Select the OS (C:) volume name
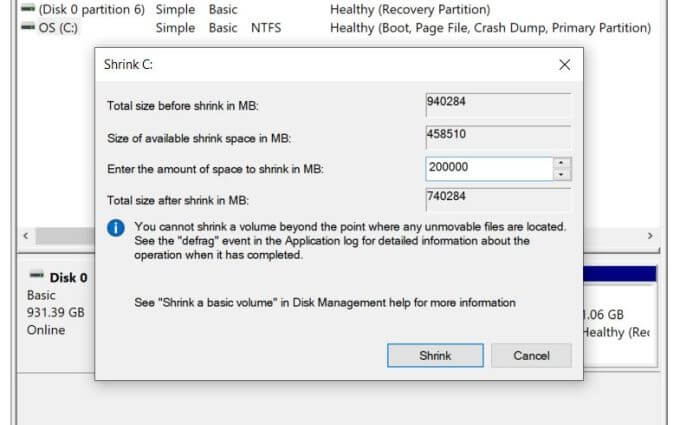Image resolution: width=680 pixels, height=425 pixels. click(59, 27)
